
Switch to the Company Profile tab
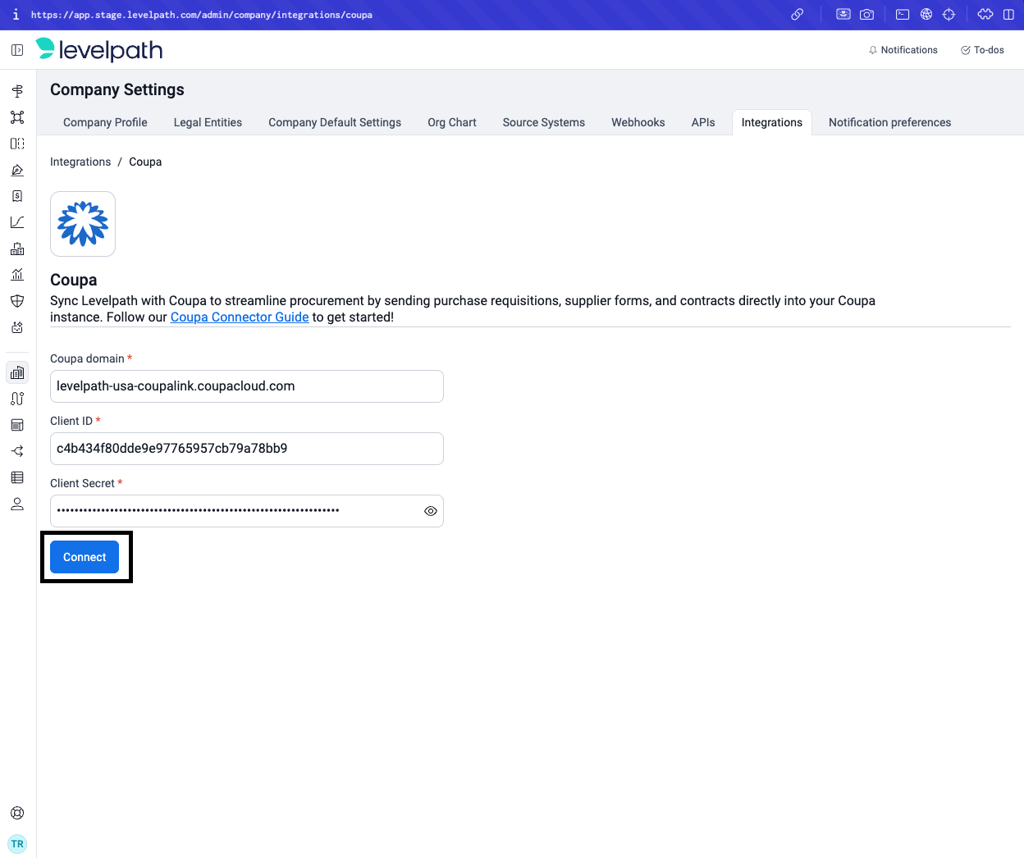click(x=105, y=122)
